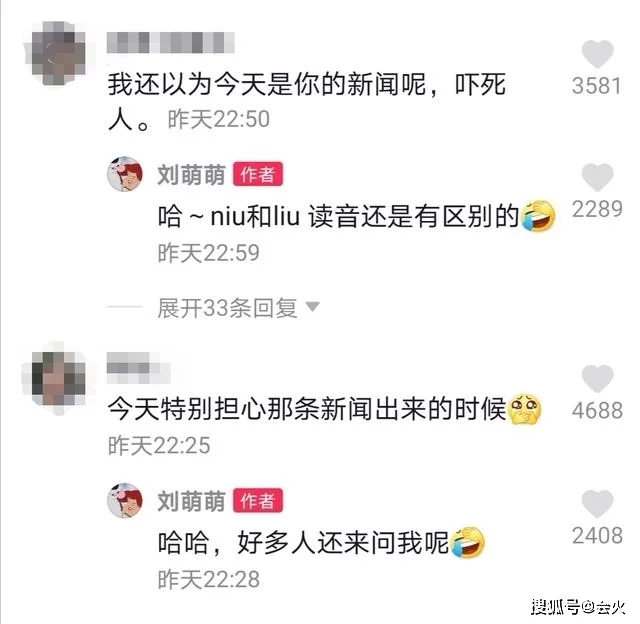Open the 刘萌萌 username in the first reply
The image size is (640, 624).
coord(191,174)
